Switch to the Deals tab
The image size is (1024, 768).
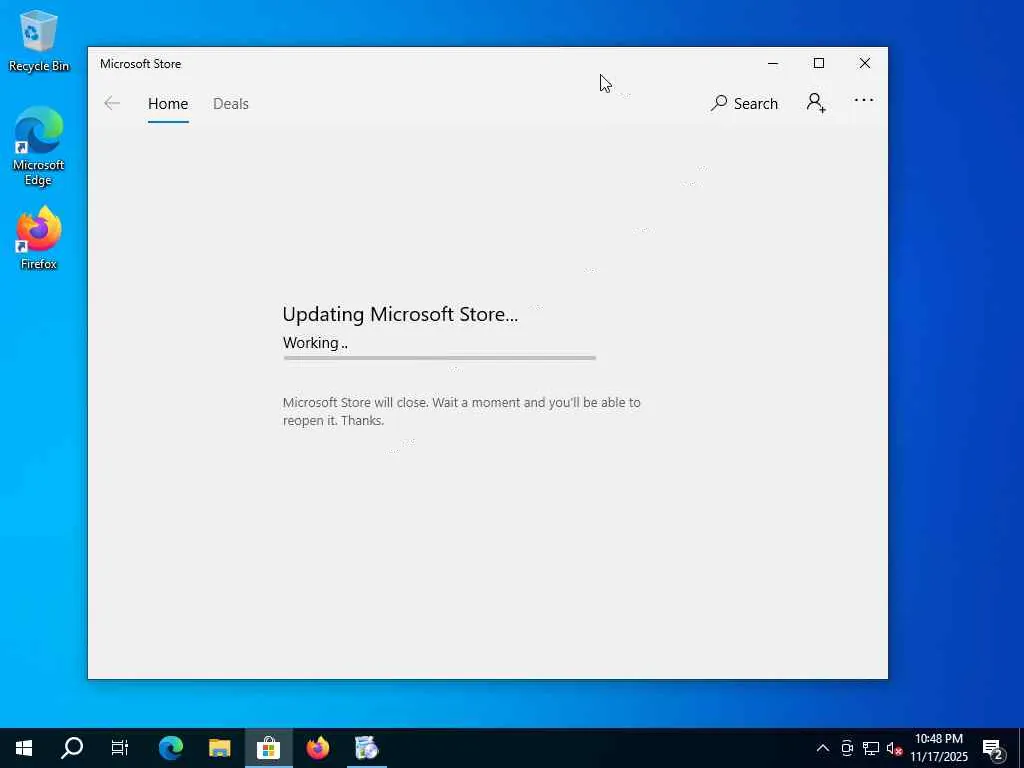tap(231, 104)
